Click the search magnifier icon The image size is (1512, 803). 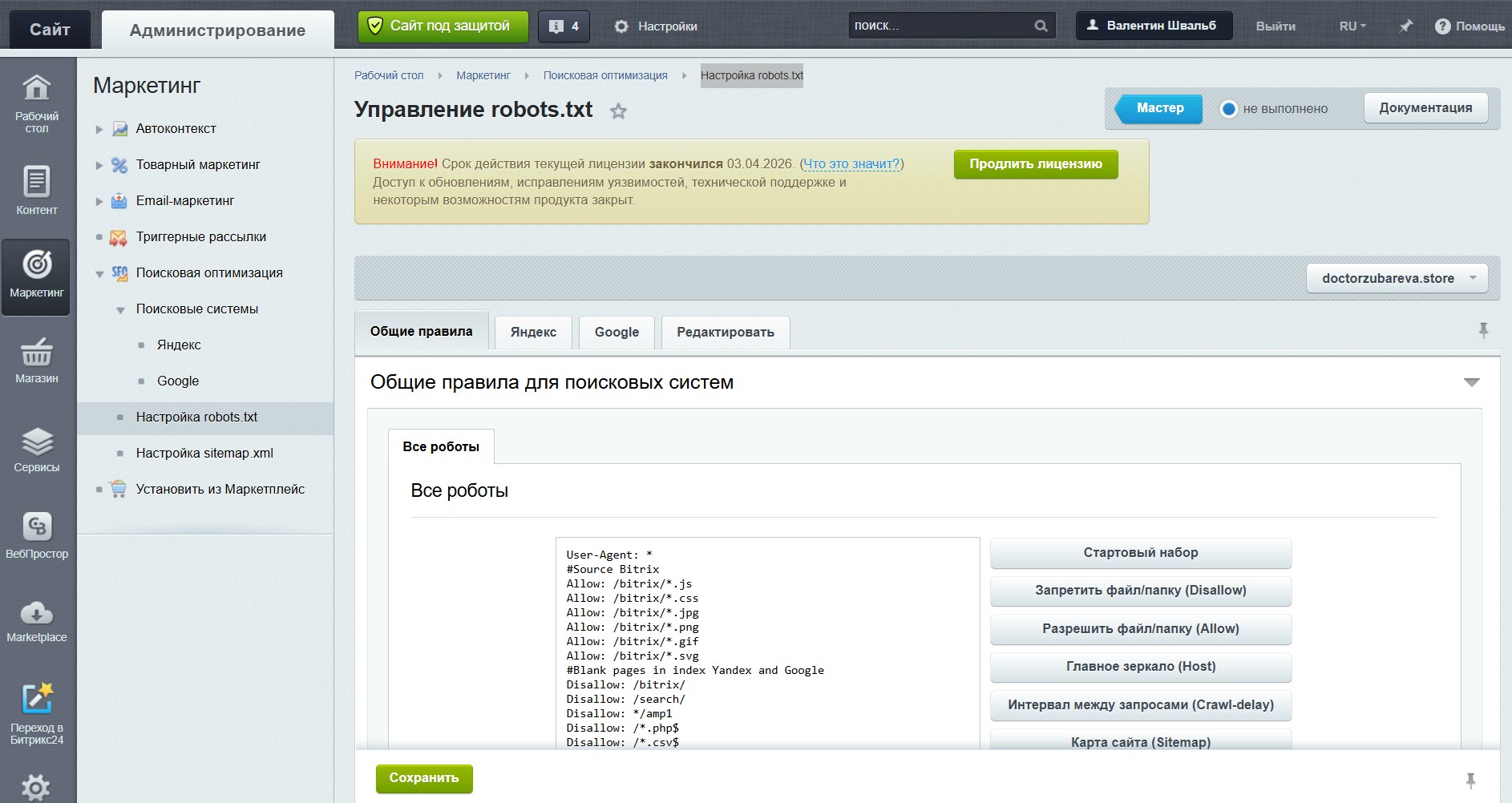point(1041,26)
